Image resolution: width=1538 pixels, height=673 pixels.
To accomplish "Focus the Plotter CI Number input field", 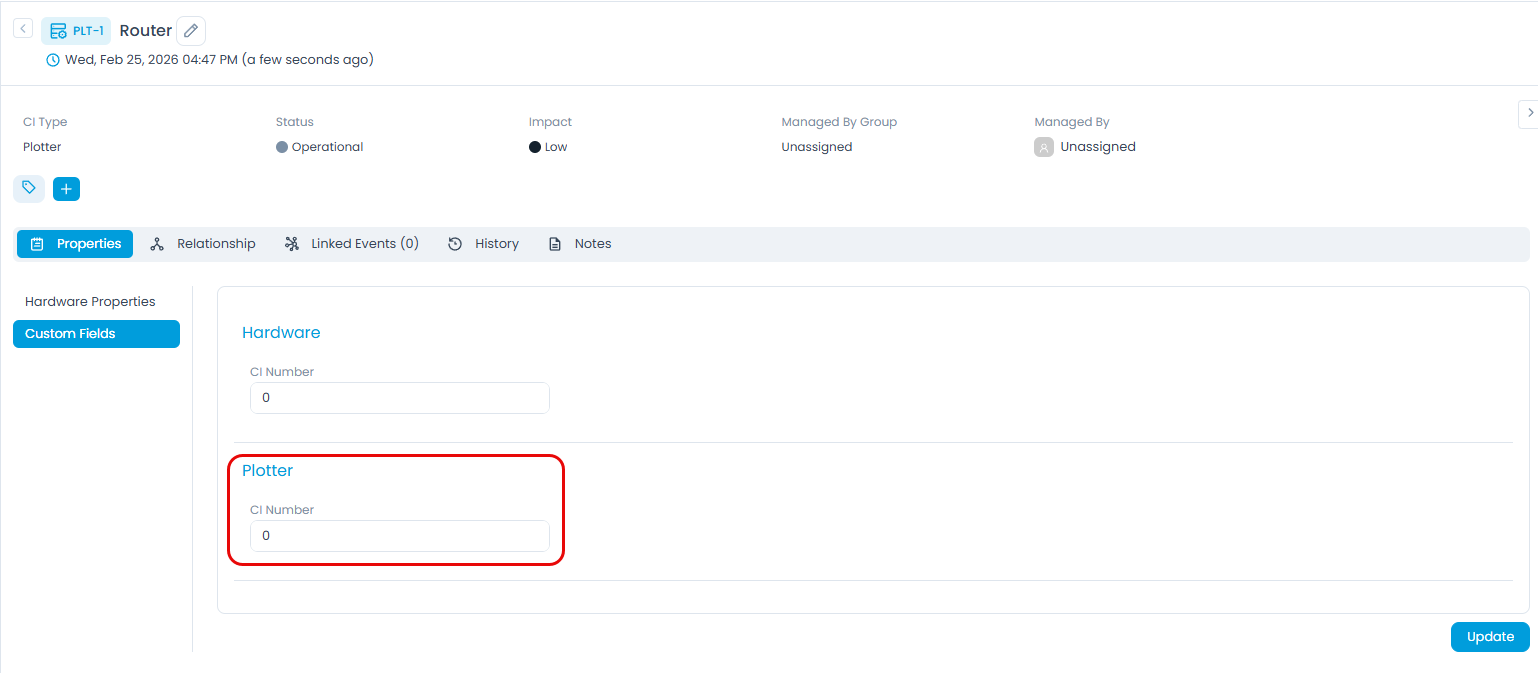I will coord(399,536).
